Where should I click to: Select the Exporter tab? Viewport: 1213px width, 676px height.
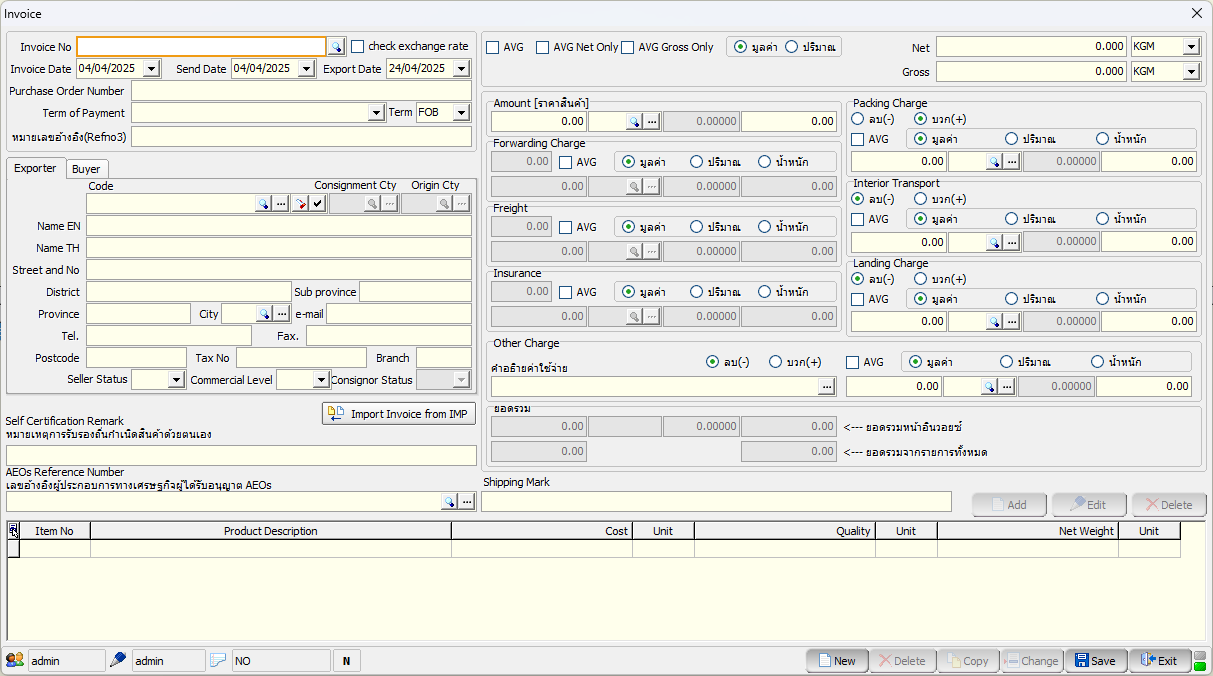coord(35,168)
